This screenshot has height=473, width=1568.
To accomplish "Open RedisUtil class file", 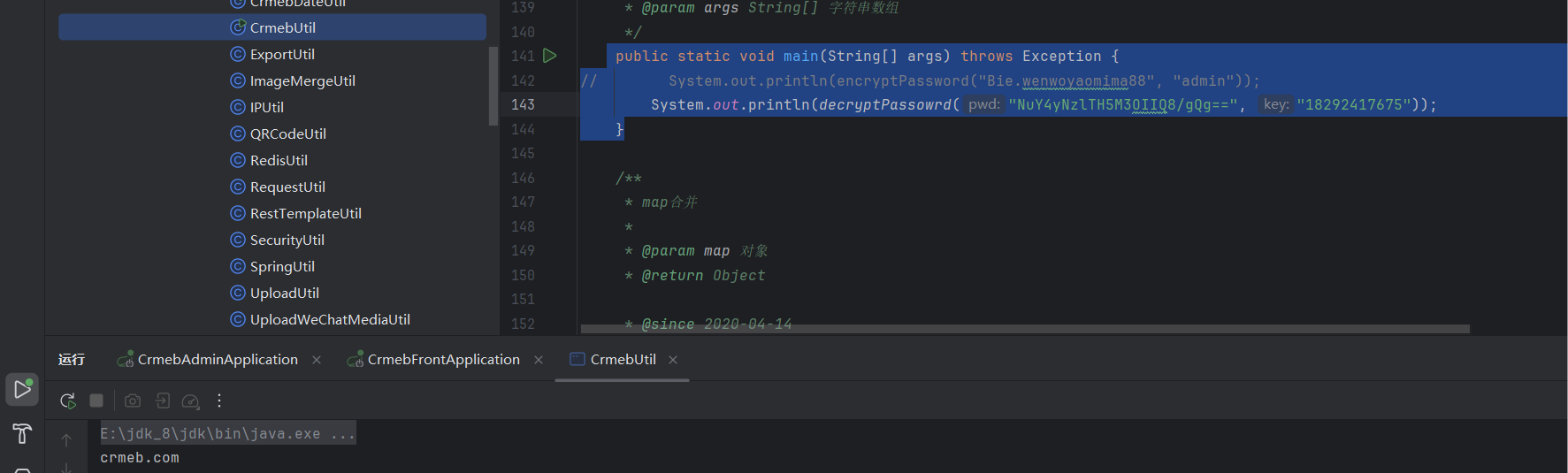I will (279, 160).
